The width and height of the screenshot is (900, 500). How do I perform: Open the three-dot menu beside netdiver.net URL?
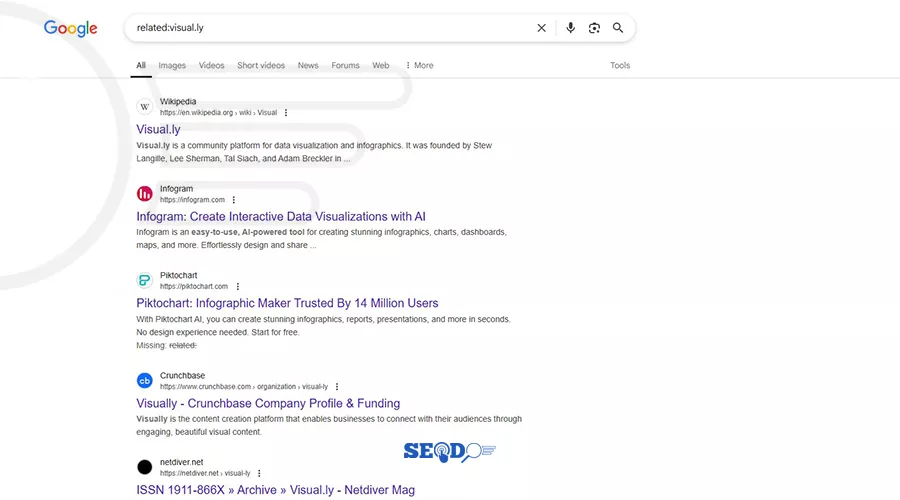(259, 474)
